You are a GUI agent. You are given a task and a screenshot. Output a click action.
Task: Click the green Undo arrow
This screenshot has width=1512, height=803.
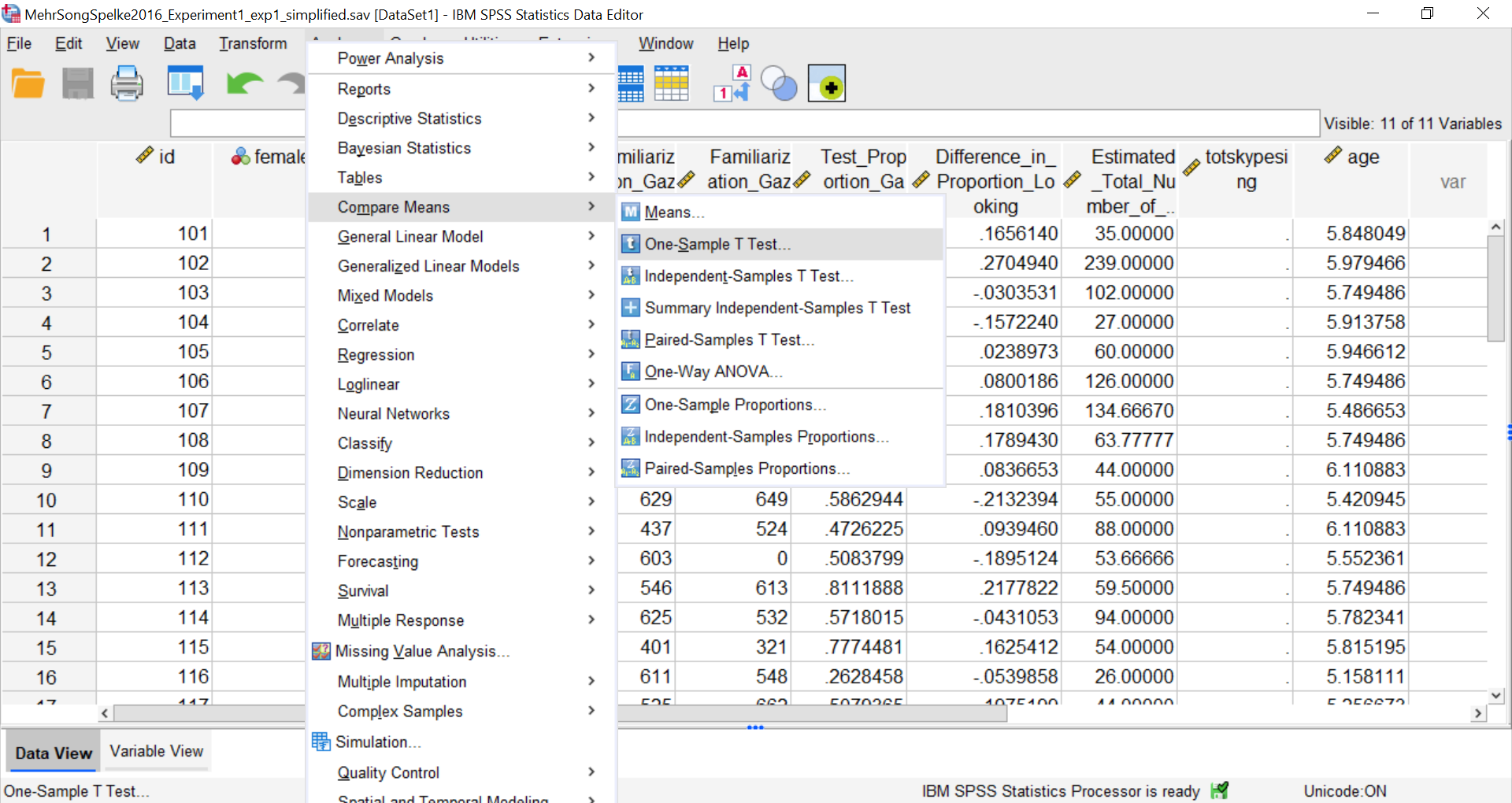coord(244,83)
